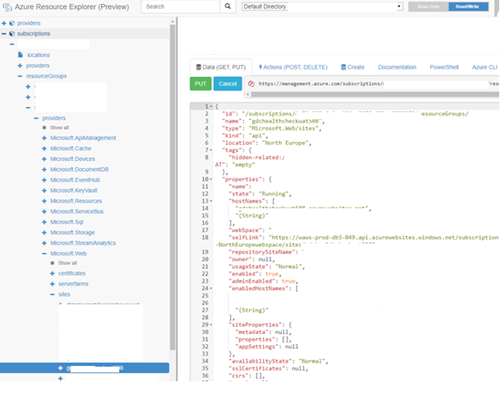Expand Microsoft.EventHub provider

click(44, 180)
